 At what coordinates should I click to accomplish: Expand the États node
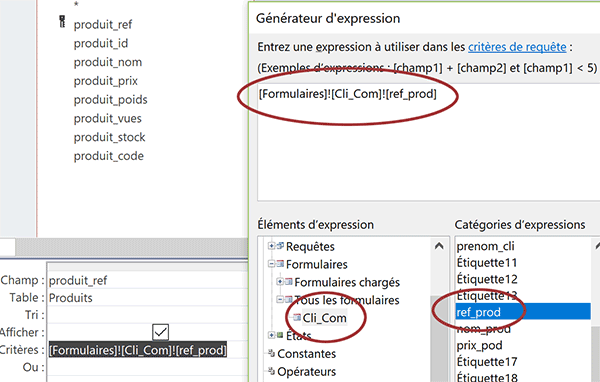271,335
